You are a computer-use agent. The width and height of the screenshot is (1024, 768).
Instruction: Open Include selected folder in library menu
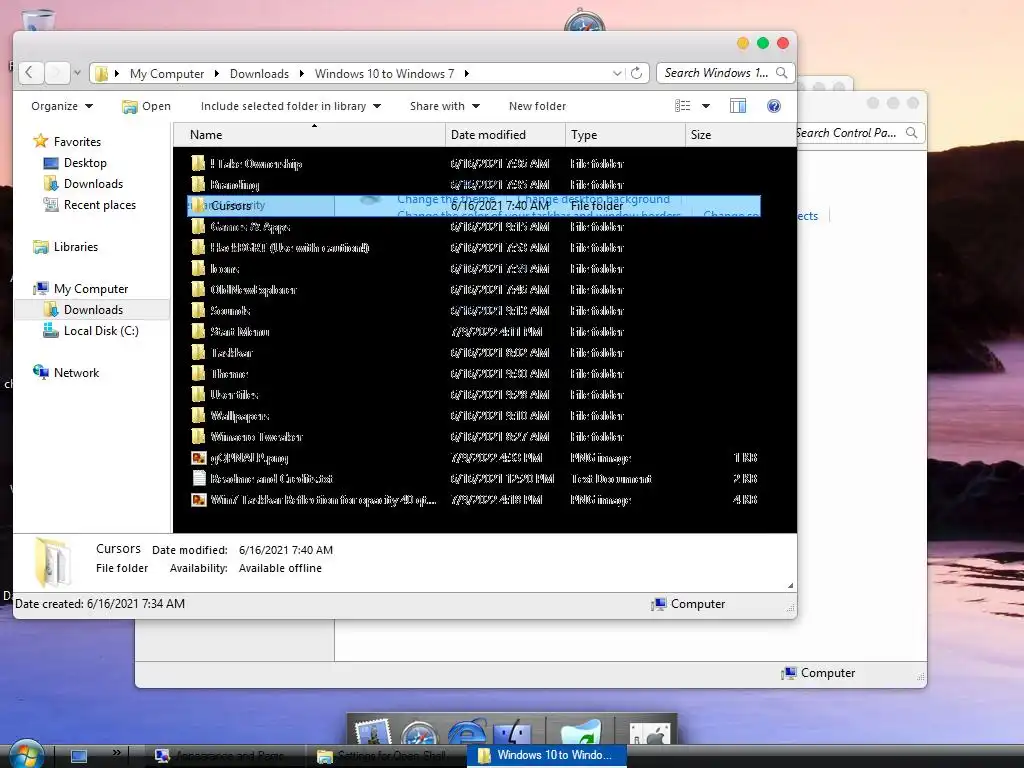pos(291,106)
